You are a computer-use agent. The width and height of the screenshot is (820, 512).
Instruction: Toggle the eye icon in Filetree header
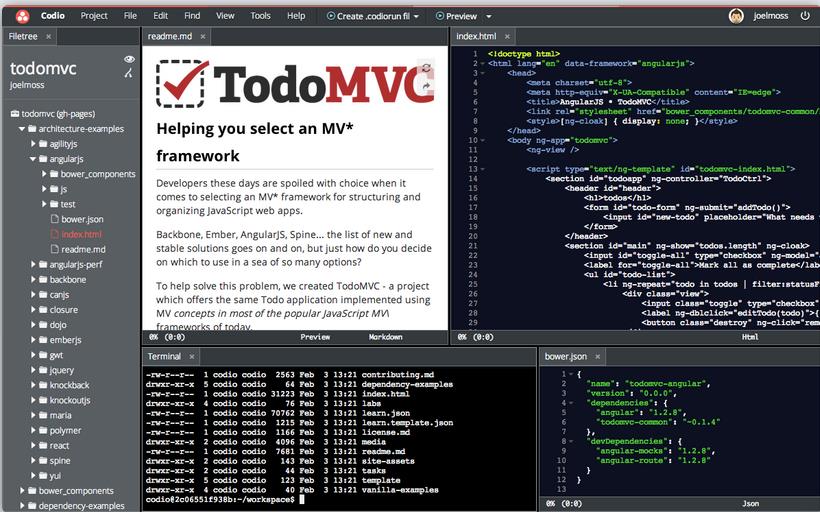tap(129, 59)
